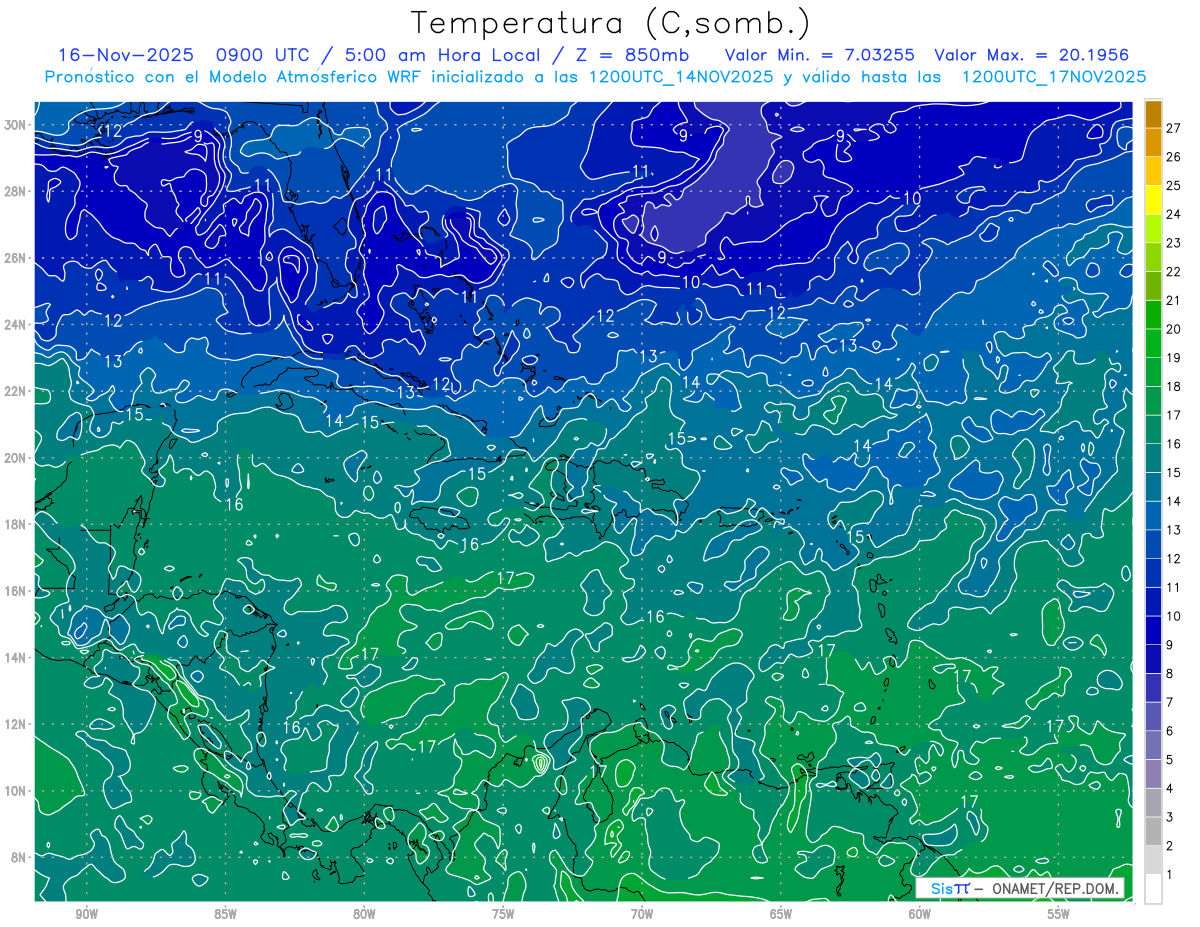Pick the dark blue legend swatch between 9 and 10
Screen dimensions: 1200x927
[x=1153, y=630]
